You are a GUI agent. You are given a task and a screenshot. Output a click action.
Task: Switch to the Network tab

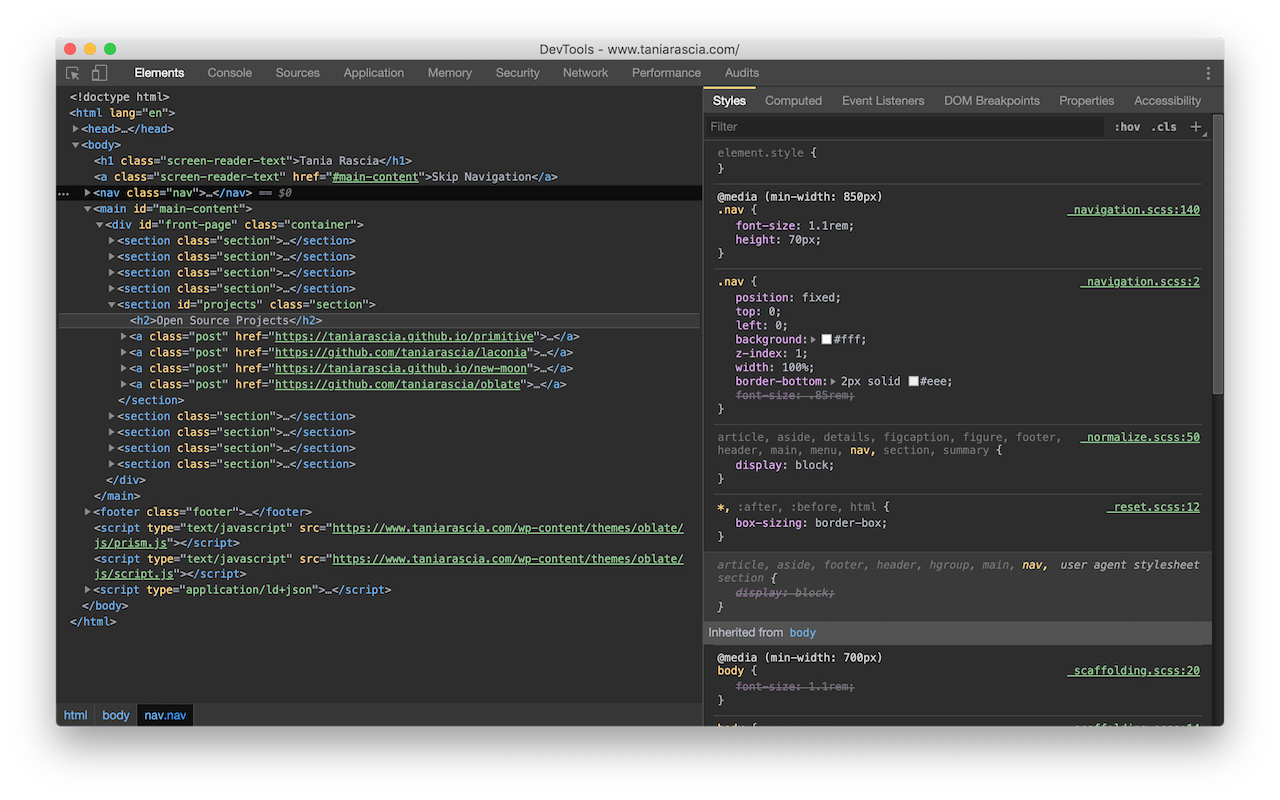coord(586,73)
